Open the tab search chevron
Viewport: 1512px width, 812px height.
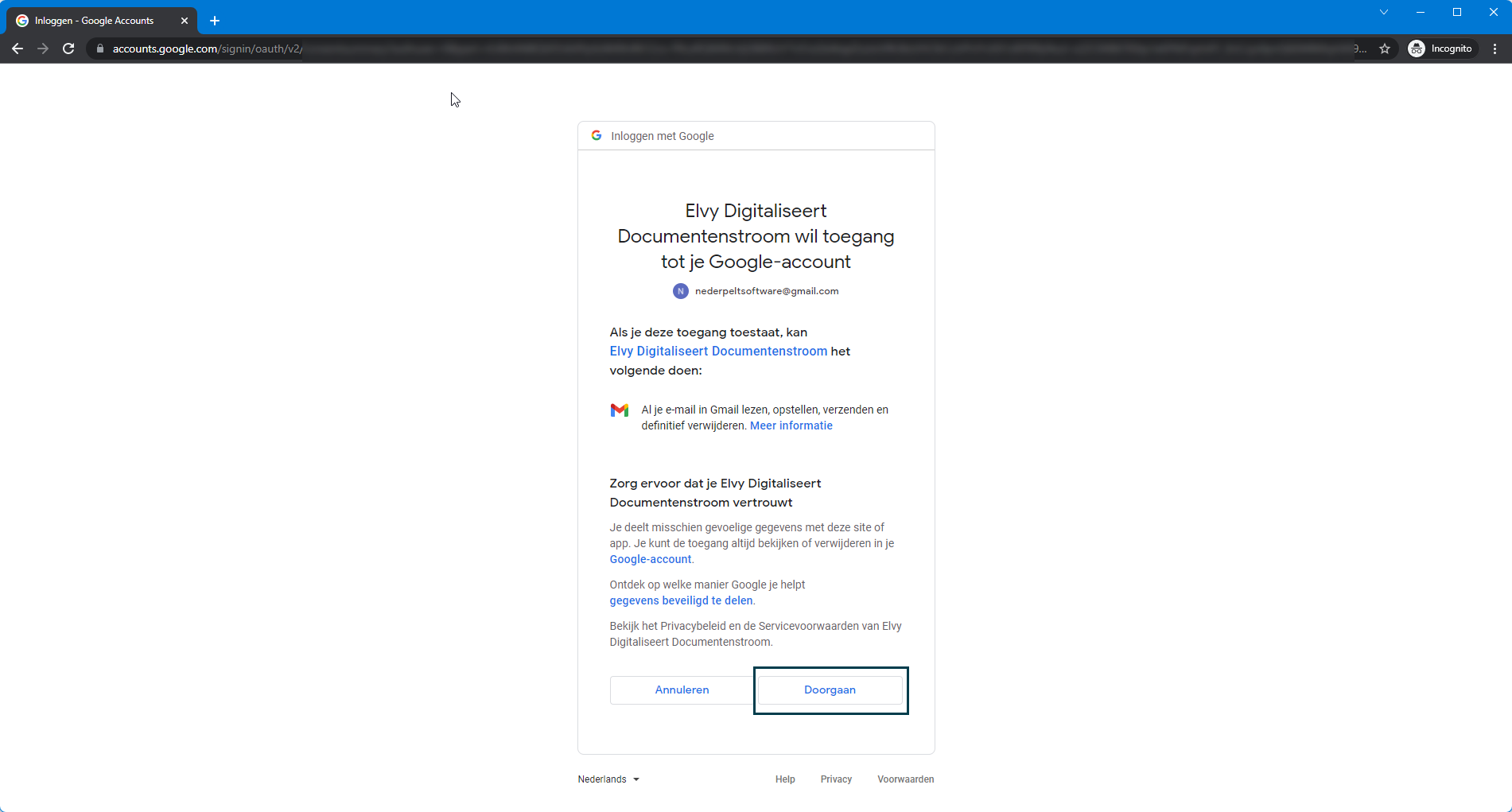point(1384,12)
